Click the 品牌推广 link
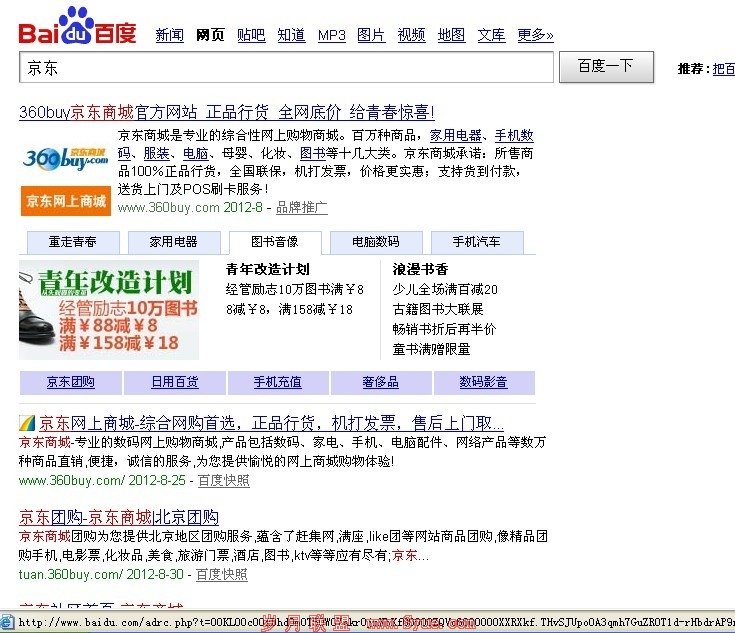This screenshot has height=633, width=735. tap(301, 207)
